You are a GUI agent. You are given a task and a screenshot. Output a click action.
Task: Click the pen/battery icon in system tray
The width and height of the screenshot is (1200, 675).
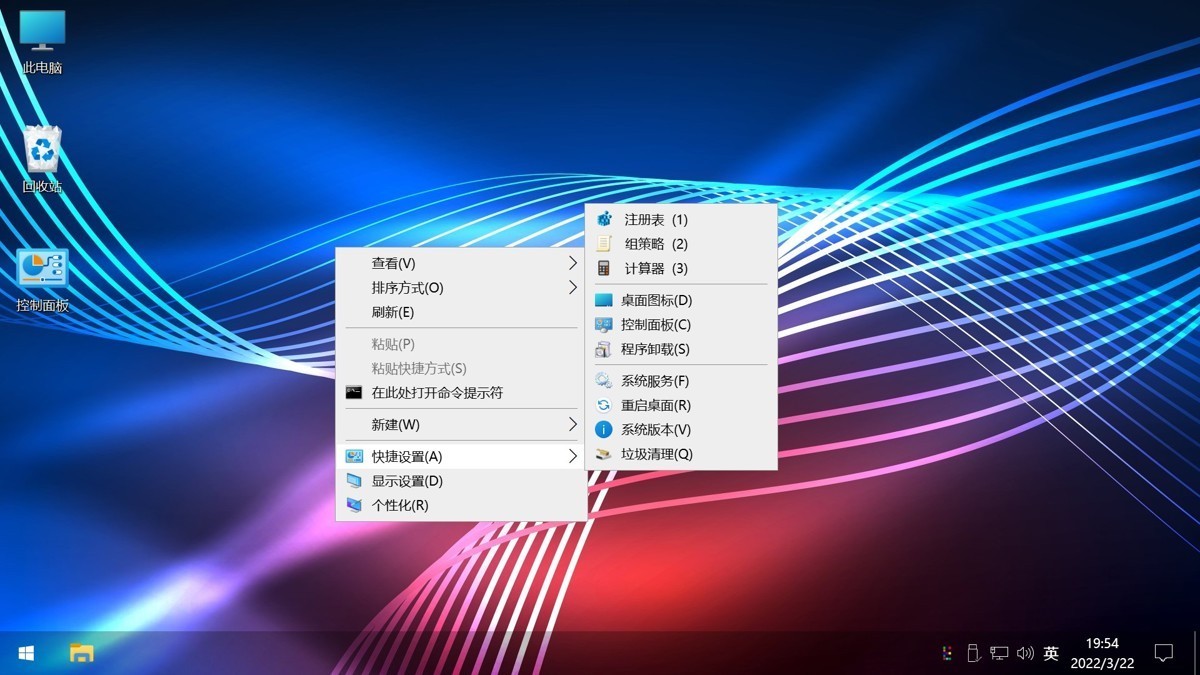[972, 652]
